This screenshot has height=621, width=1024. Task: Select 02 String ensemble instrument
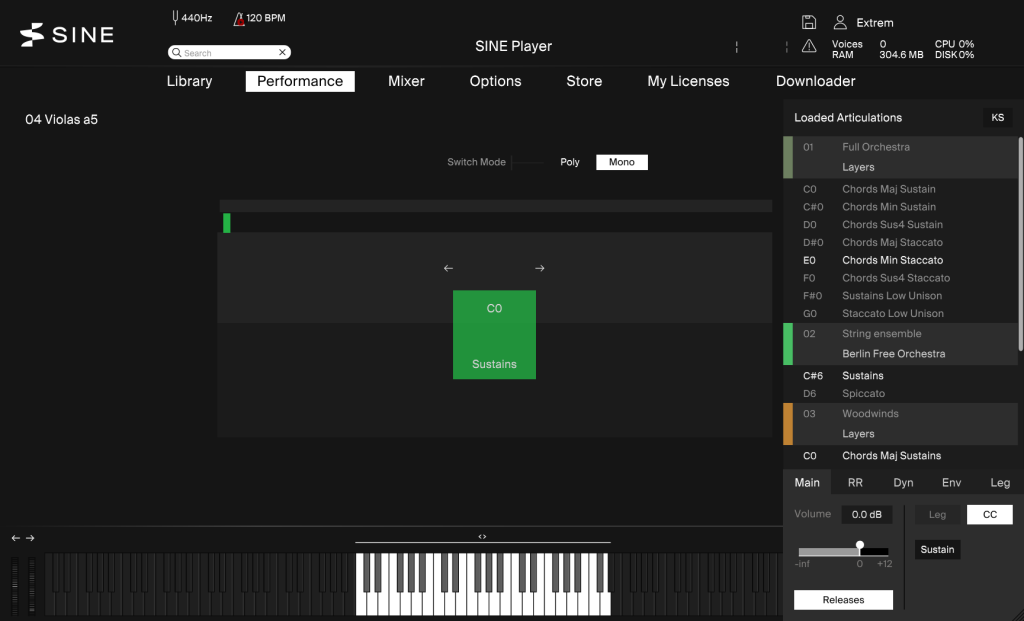tap(901, 344)
